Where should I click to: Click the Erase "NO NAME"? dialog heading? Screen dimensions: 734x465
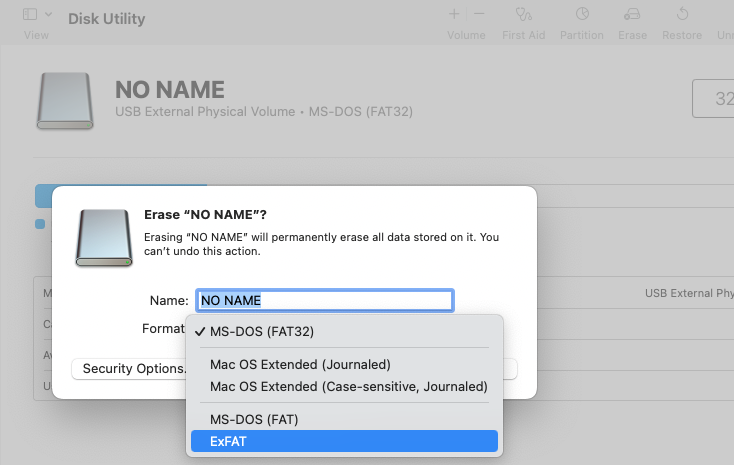click(x=205, y=214)
